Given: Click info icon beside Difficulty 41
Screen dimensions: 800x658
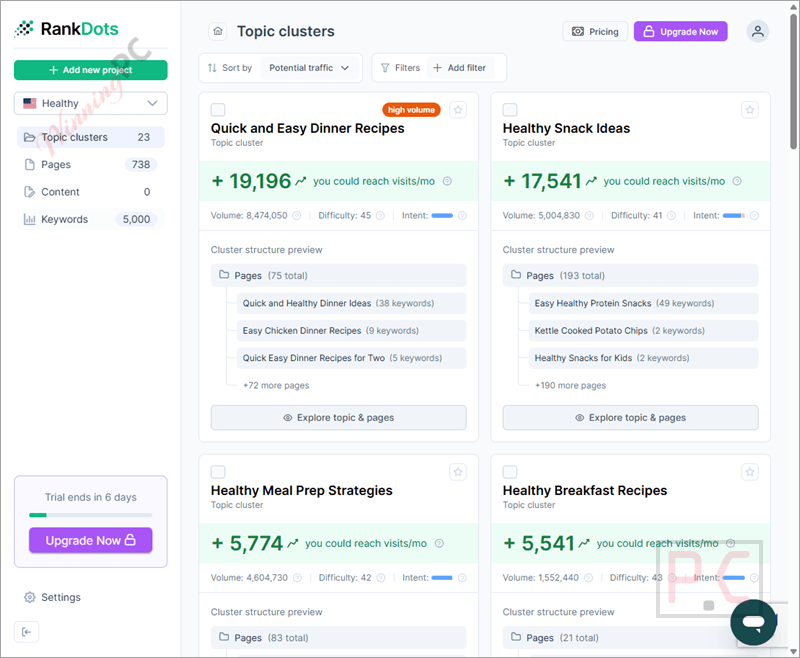Looking at the screenshot, I should coord(671,216).
